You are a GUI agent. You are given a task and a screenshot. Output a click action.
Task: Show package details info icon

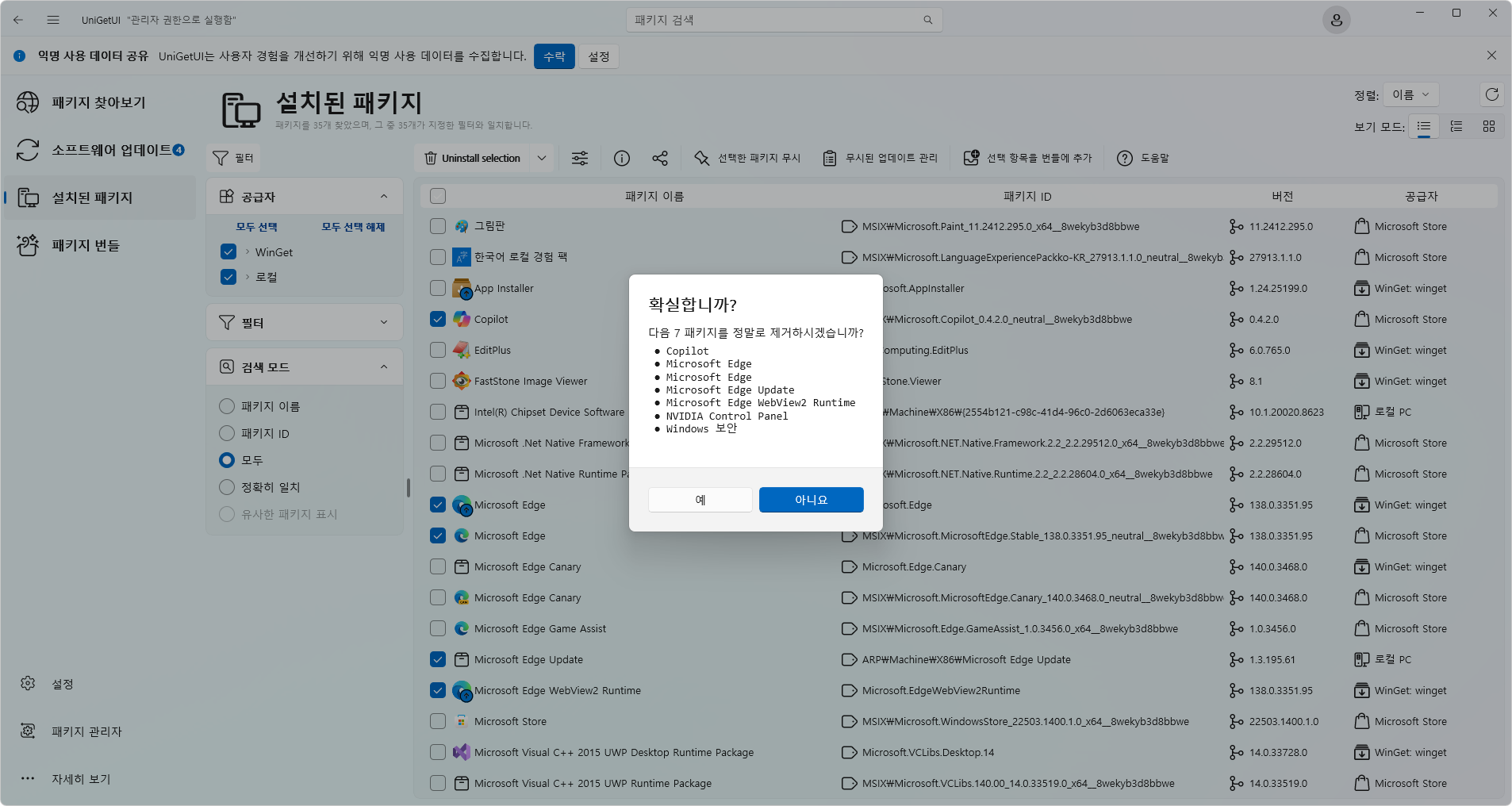[622, 158]
